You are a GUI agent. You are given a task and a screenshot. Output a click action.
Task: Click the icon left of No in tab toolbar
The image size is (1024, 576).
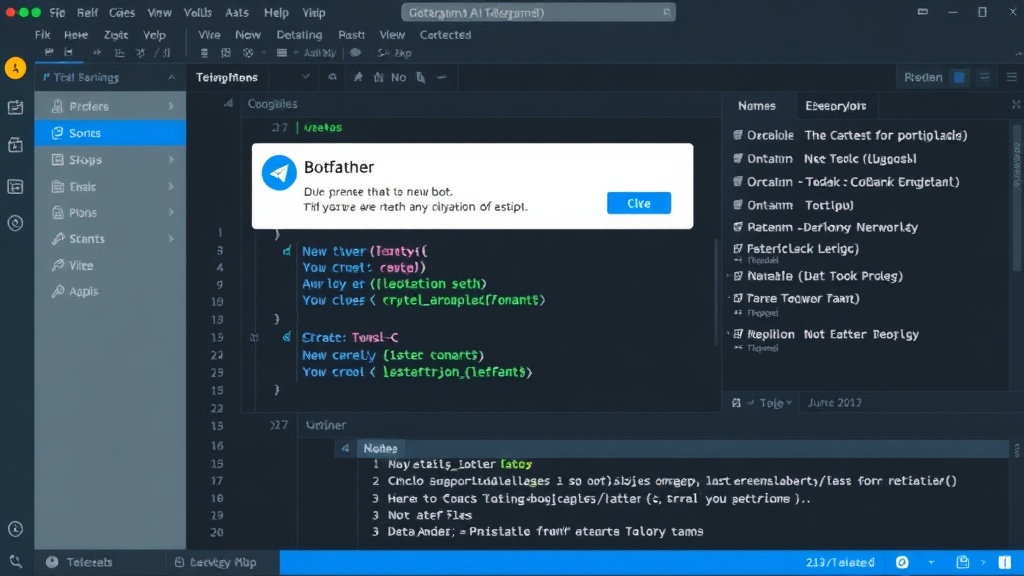pos(379,77)
